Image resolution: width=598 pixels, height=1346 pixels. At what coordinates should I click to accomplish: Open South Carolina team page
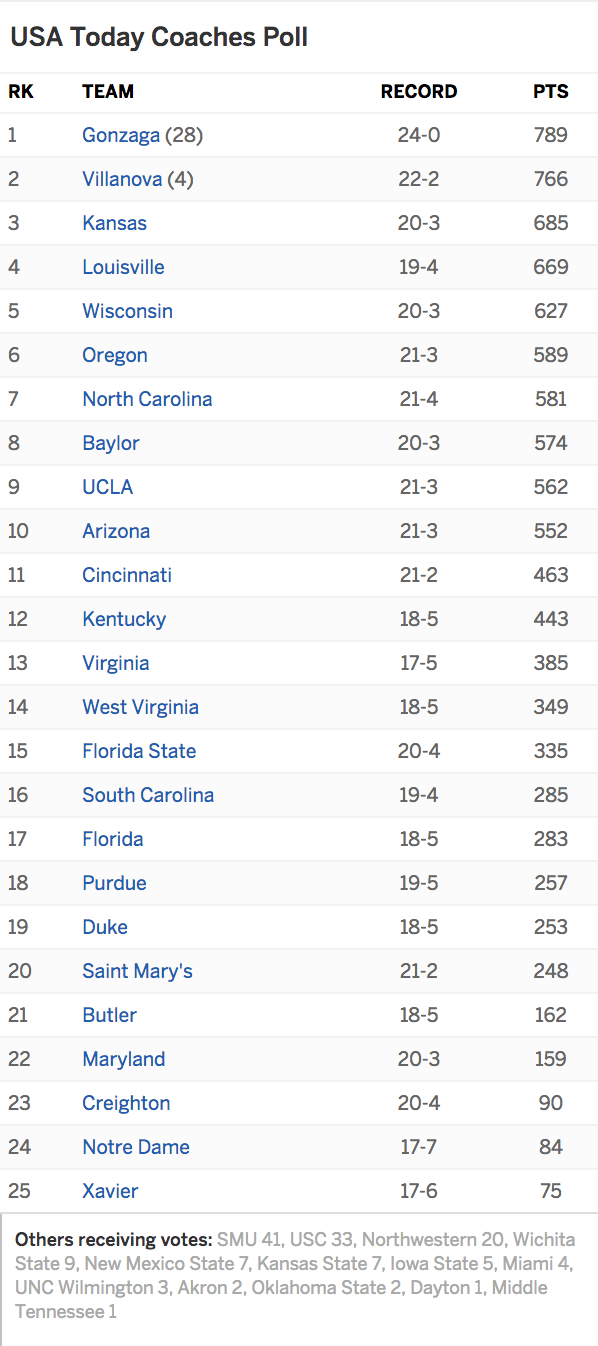(148, 795)
